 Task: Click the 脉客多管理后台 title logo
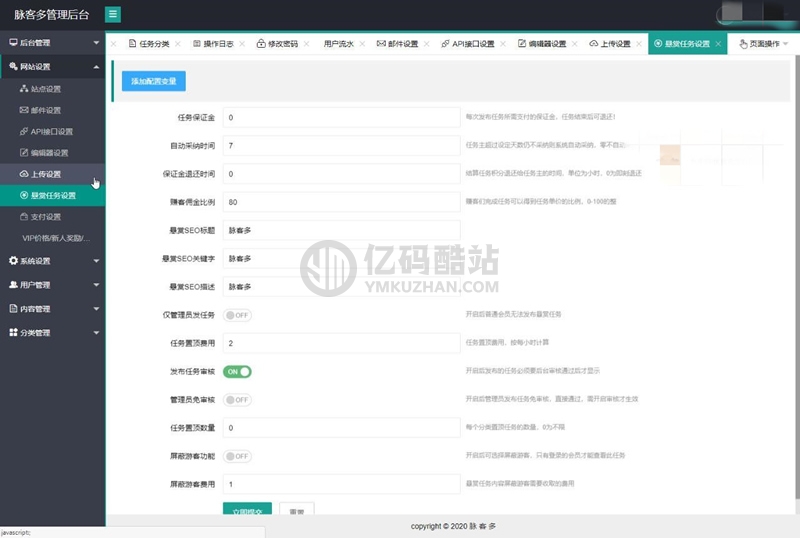coord(52,15)
